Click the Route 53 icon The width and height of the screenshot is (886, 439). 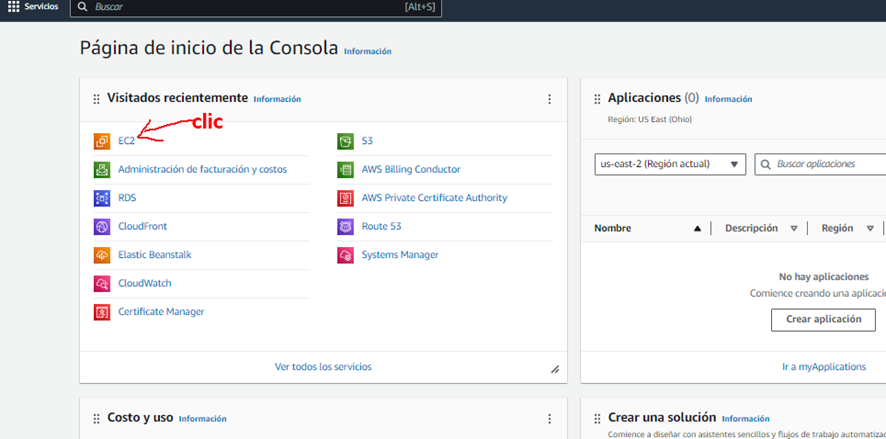pos(345,227)
